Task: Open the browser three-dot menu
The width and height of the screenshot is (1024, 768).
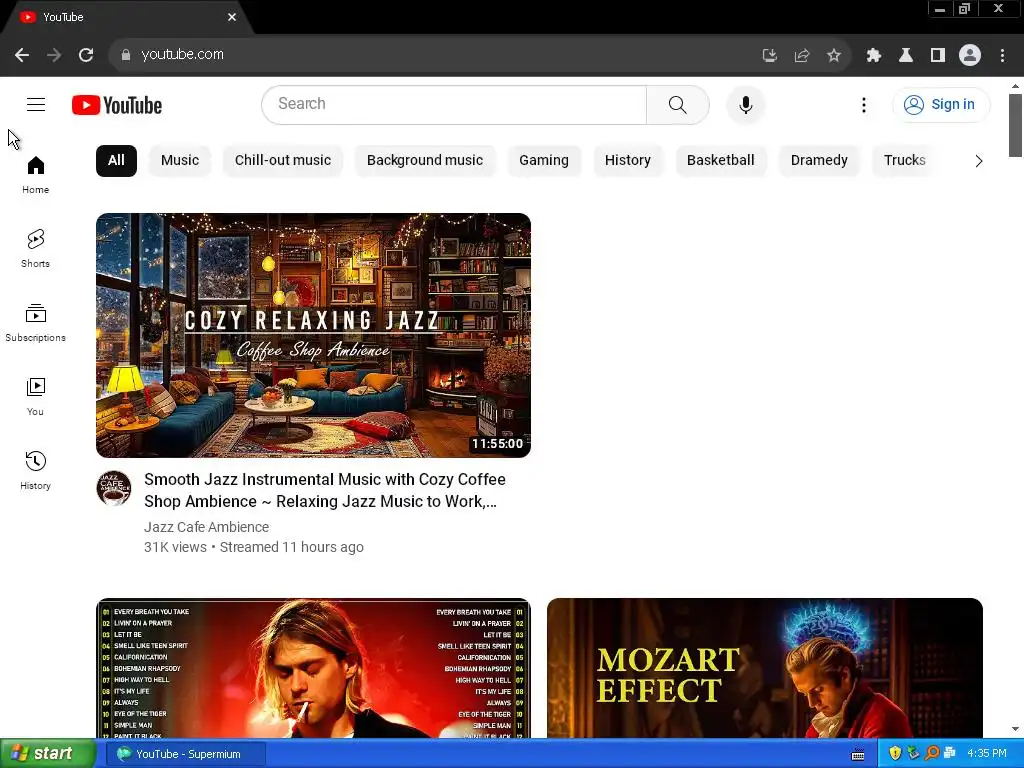Action: (1002, 56)
